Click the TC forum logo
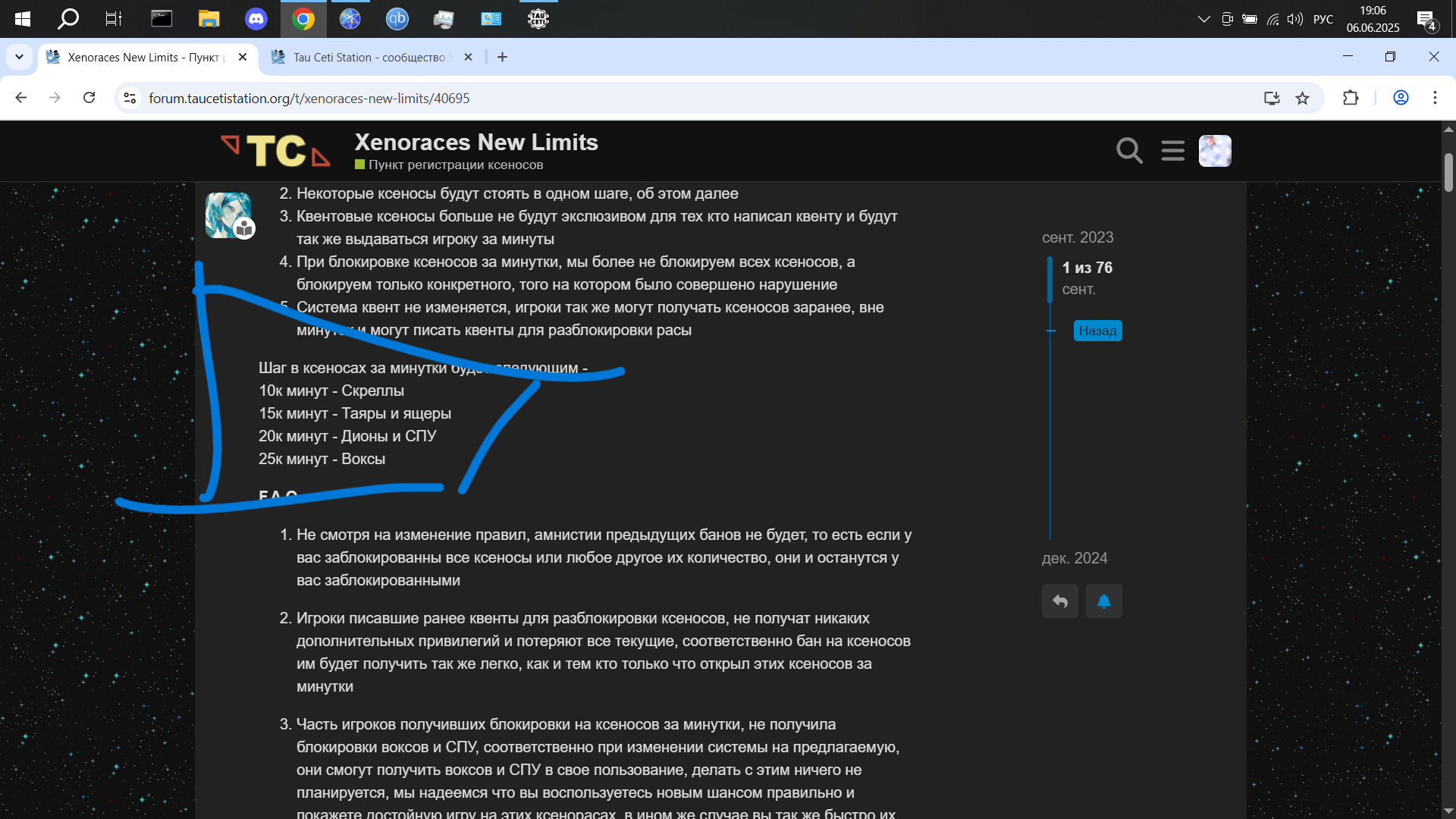The image size is (1456, 819). [x=276, y=150]
